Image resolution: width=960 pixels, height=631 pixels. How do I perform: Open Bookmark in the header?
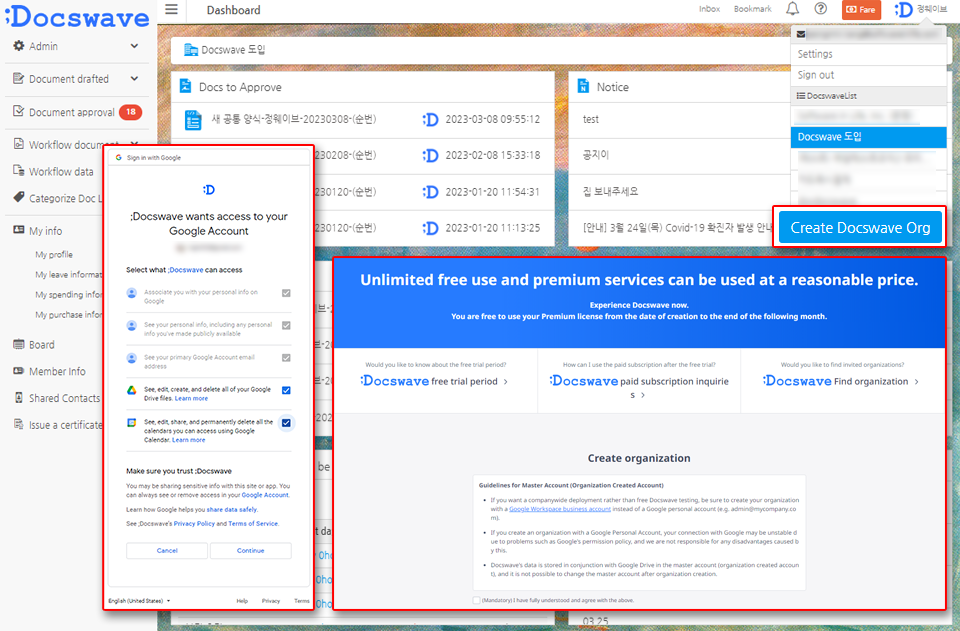[x=752, y=9]
